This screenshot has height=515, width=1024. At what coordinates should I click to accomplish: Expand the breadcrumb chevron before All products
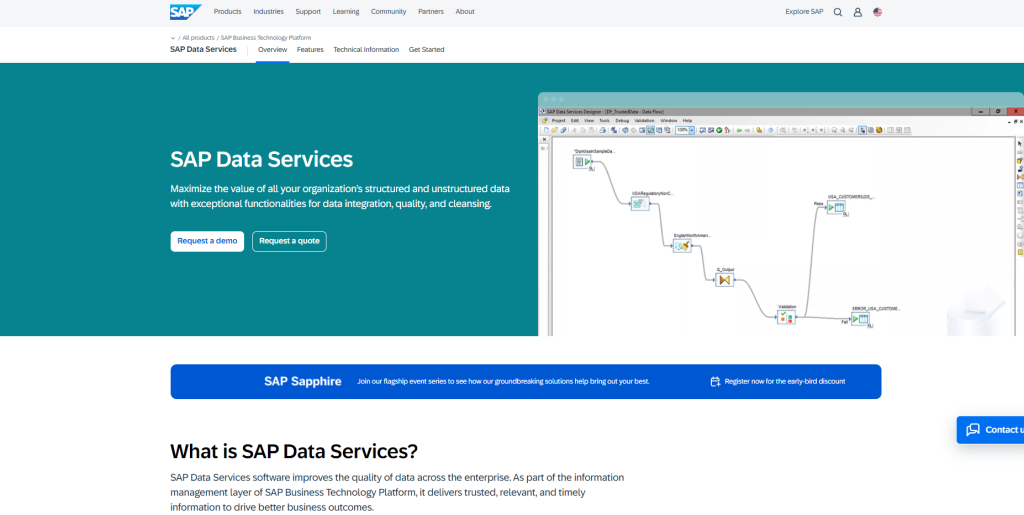point(173,38)
